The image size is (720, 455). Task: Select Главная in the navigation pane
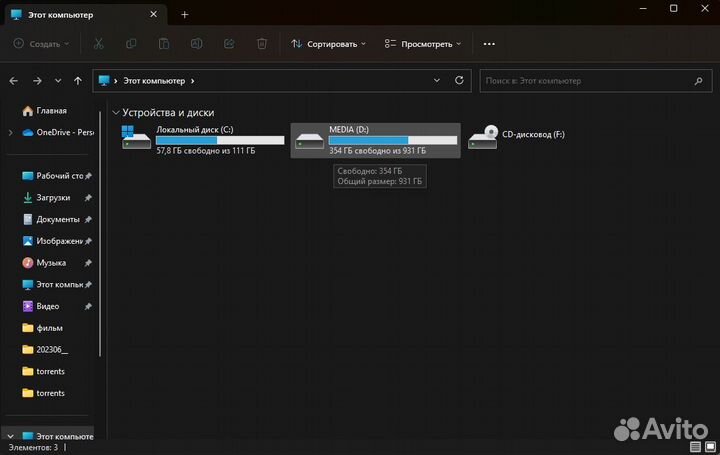(x=51, y=111)
